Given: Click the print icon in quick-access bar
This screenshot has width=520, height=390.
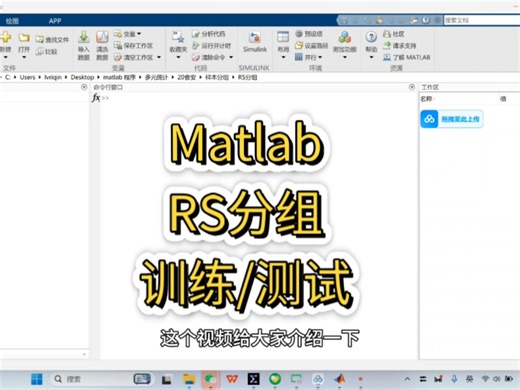Looking at the screenshot, I should 414,20.
